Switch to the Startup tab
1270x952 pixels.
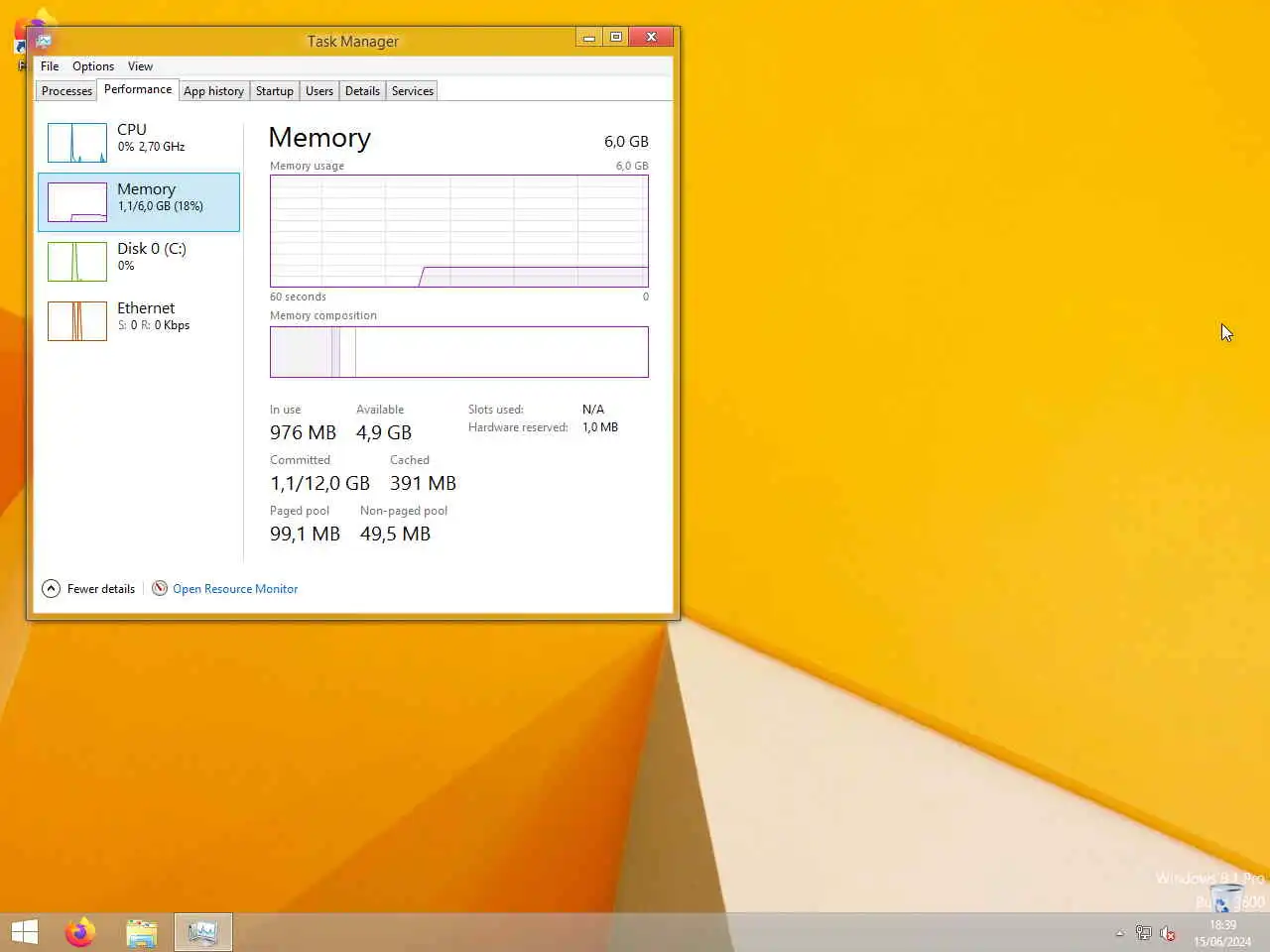275,91
